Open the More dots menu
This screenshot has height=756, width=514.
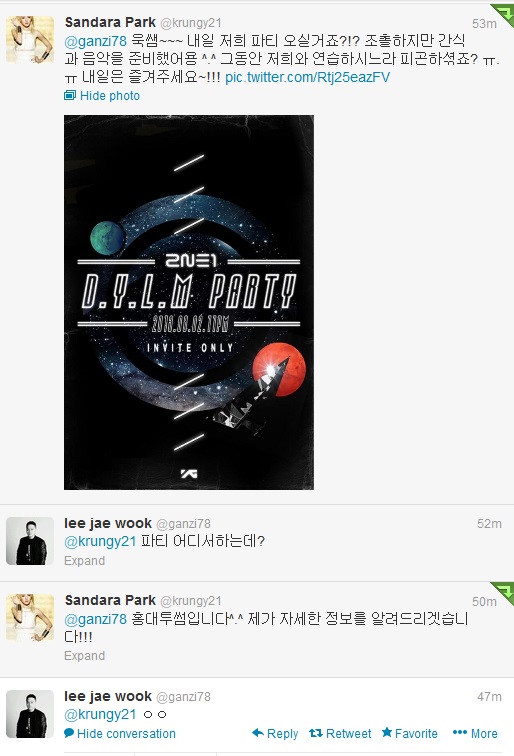coord(460,732)
